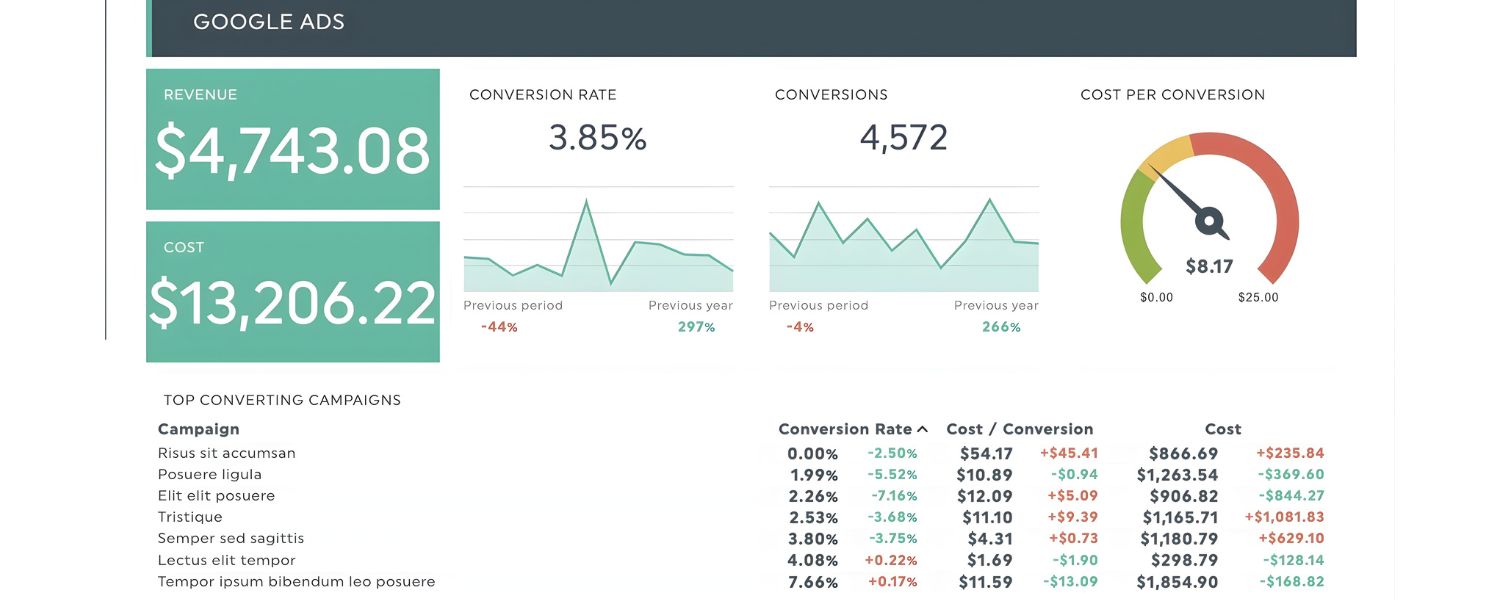Click the yellow segment of the gauge

click(1165, 152)
